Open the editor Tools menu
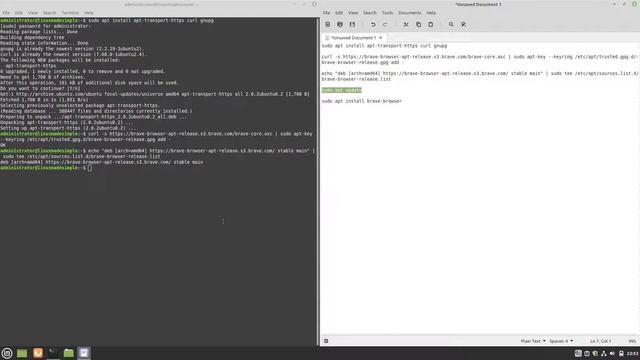 [x=387, y=13]
